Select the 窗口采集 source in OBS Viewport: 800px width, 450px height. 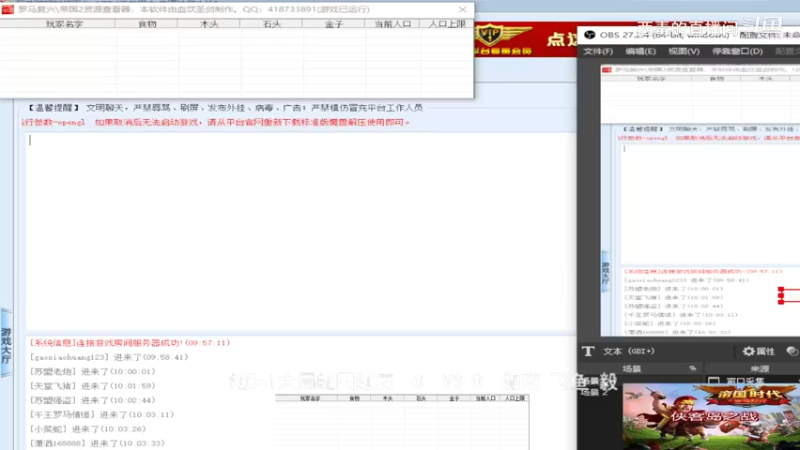tap(745, 381)
